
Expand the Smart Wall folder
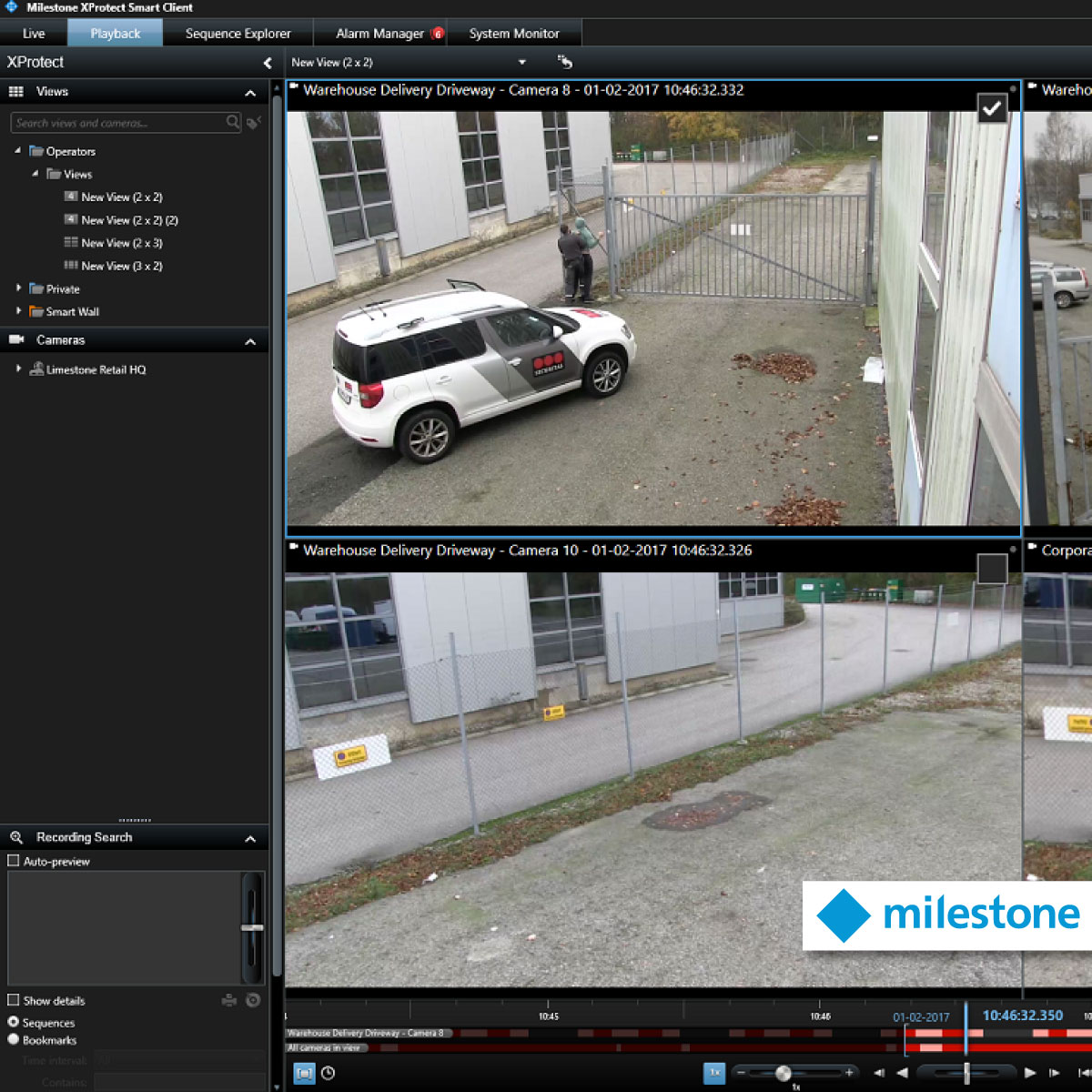(18, 311)
